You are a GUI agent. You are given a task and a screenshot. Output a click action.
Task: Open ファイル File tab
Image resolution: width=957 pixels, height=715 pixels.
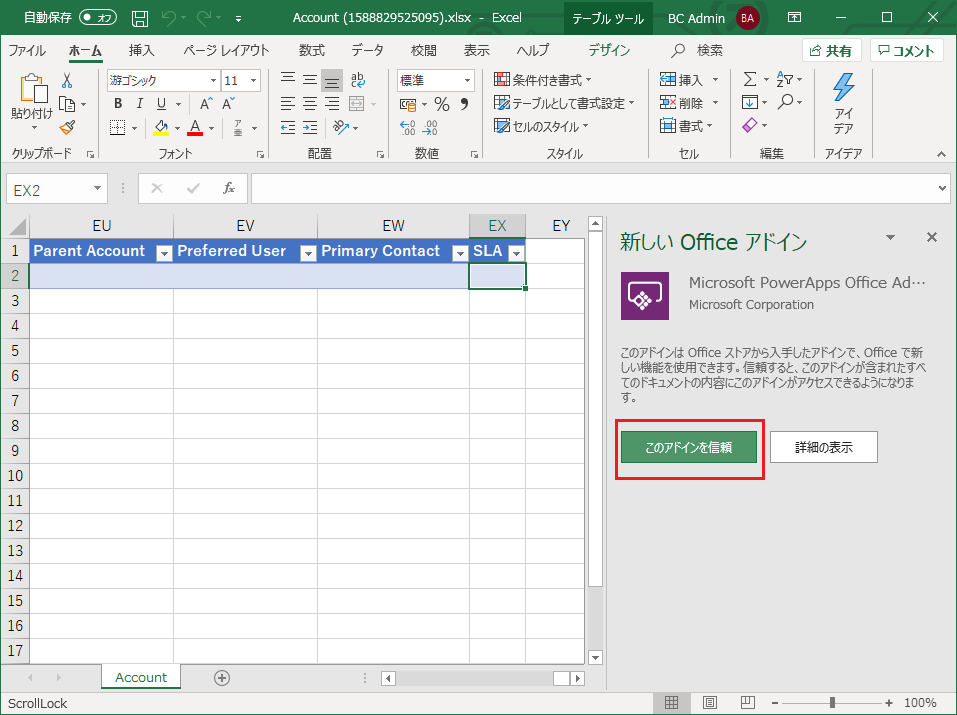[x=27, y=51]
